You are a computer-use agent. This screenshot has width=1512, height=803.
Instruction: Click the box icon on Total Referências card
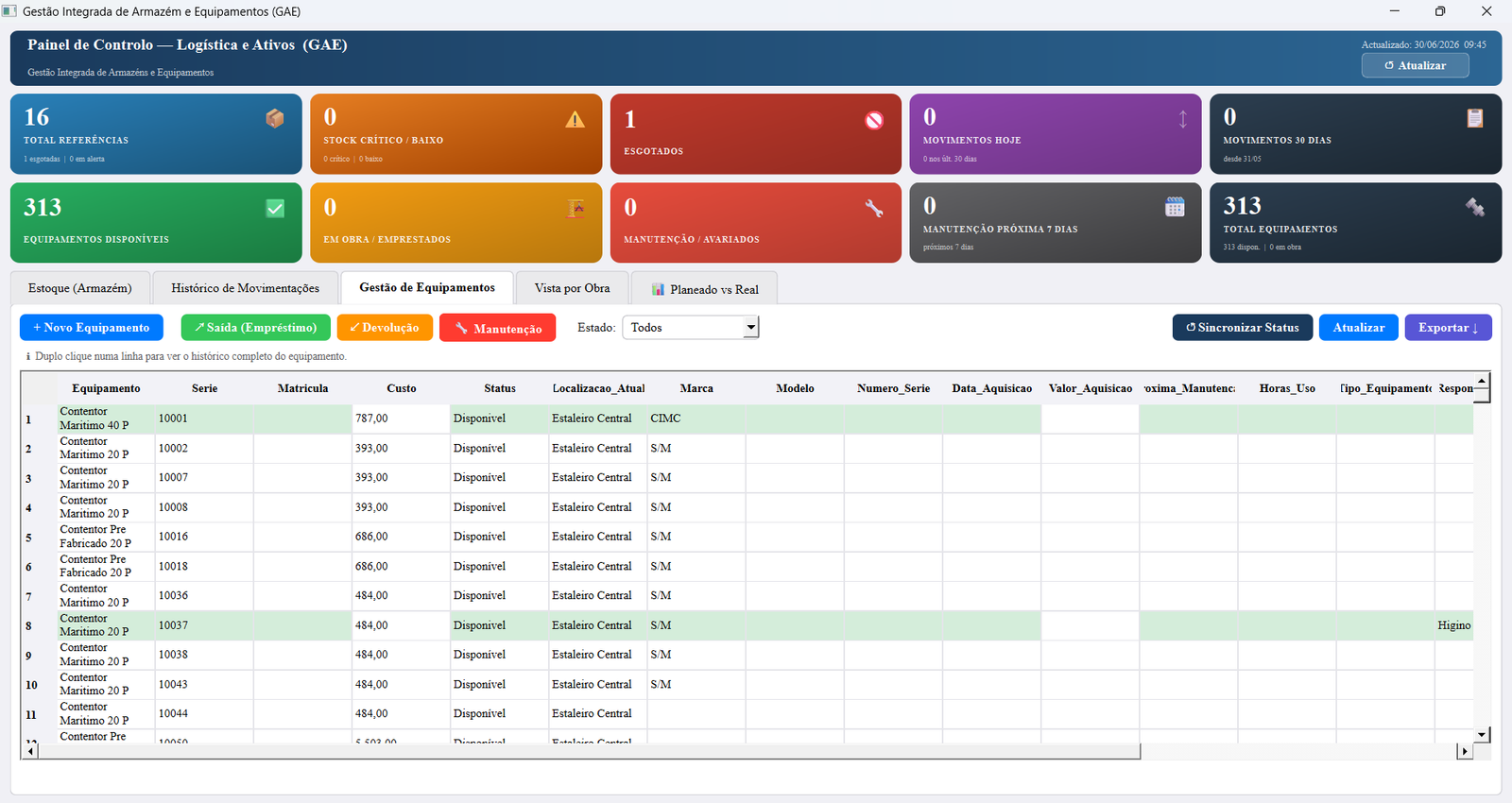click(x=275, y=118)
